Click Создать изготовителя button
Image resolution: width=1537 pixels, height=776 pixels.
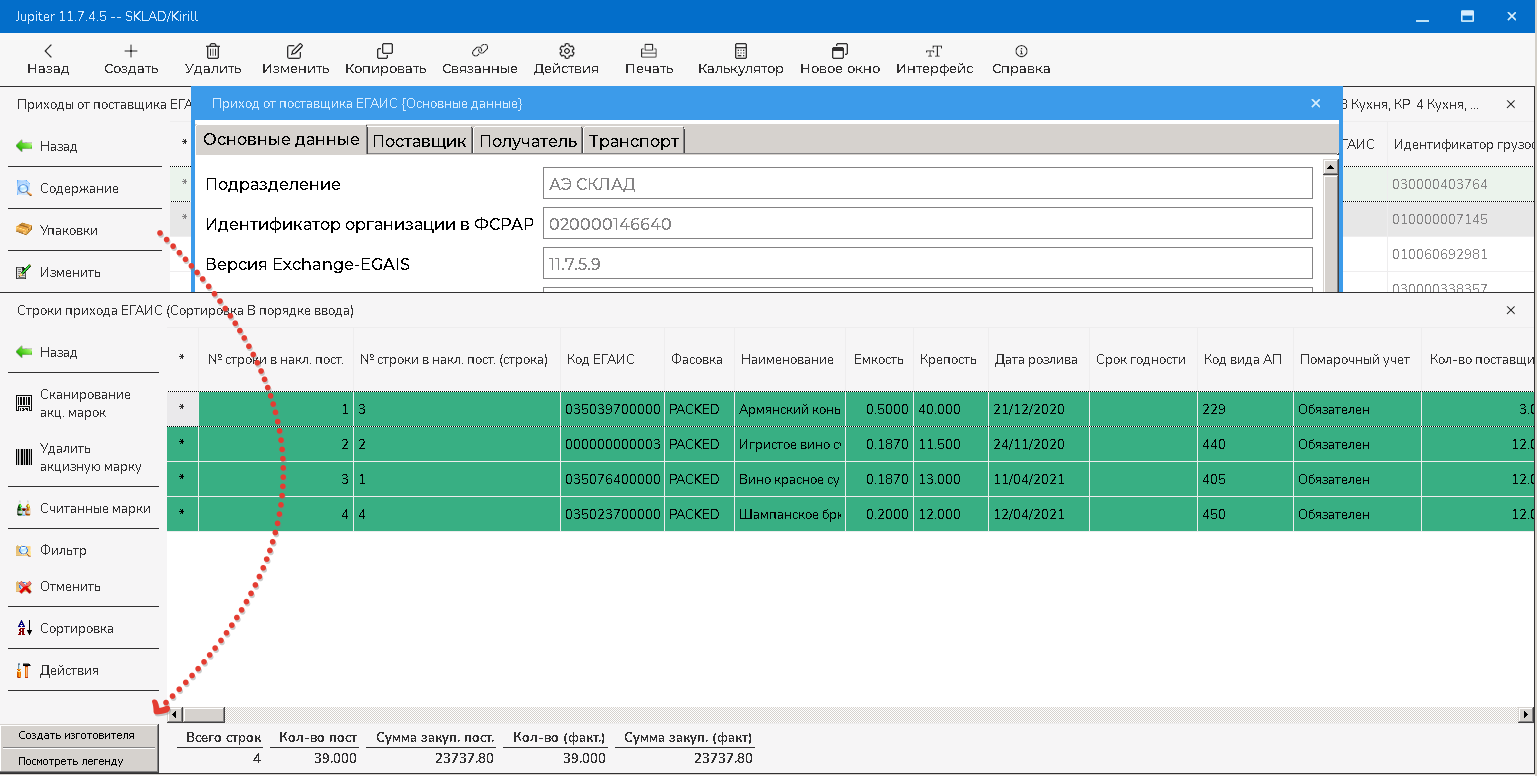pyautogui.click(x=77, y=735)
